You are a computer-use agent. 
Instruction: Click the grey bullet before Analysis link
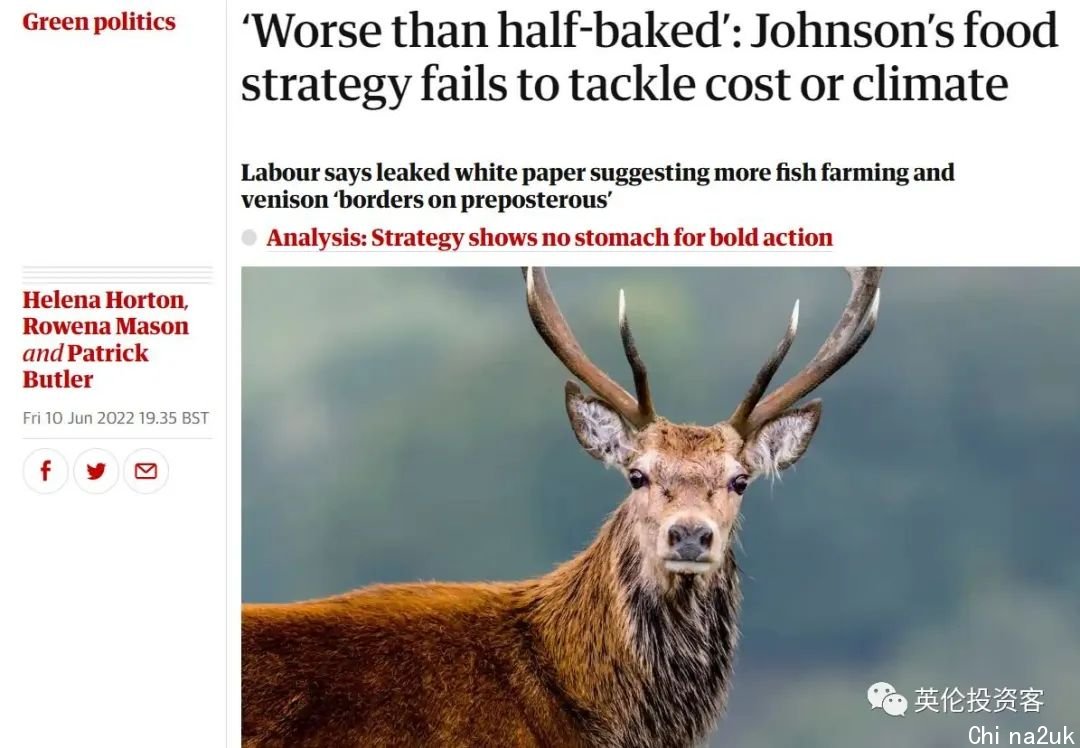click(x=249, y=238)
